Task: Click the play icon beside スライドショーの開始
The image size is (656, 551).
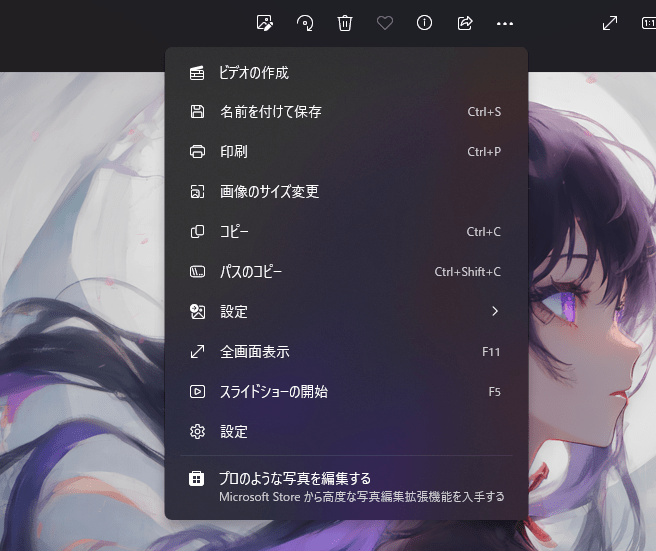Action: 197,392
